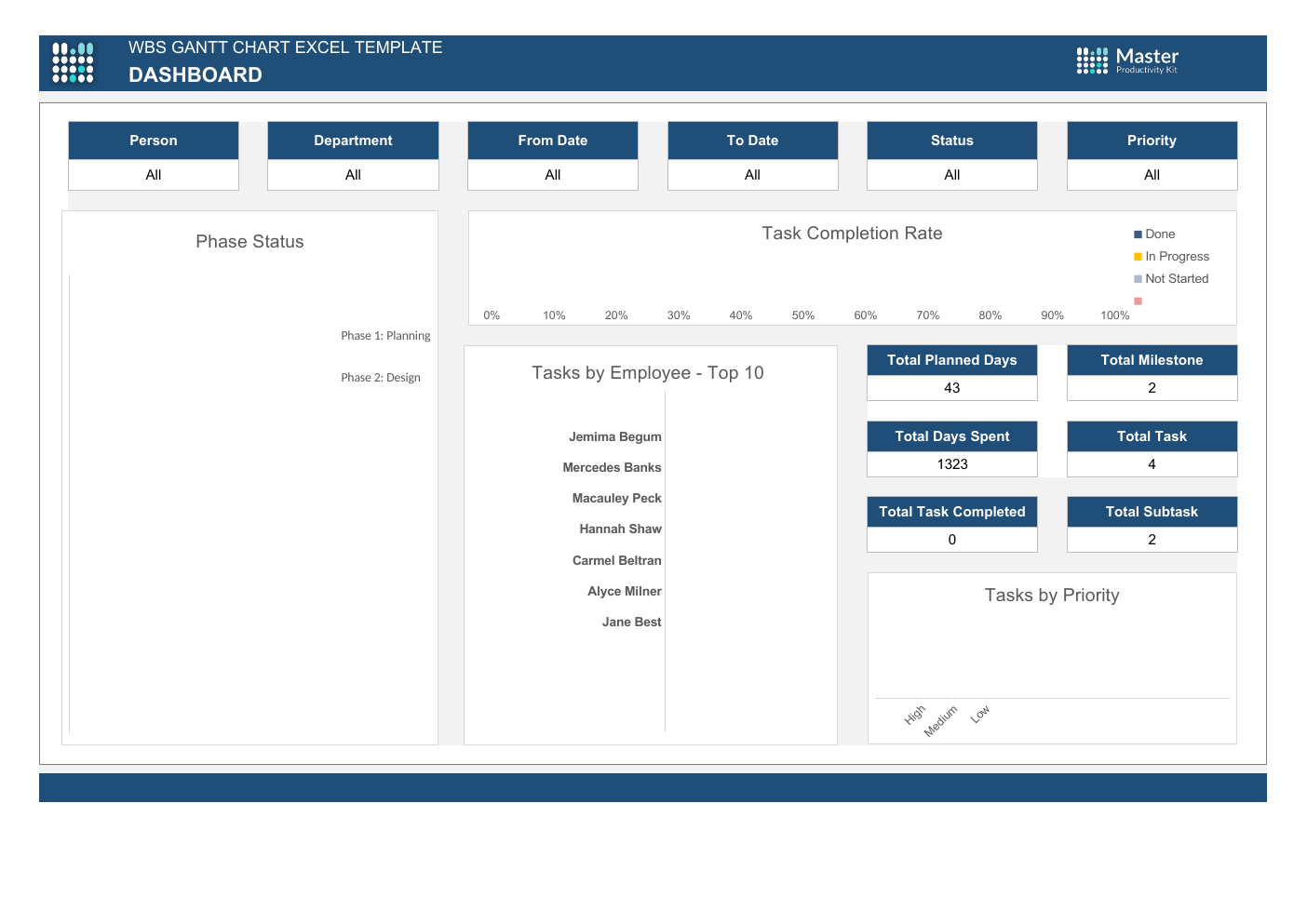This screenshot has width=1307, height=924.
Task: Open the From Date filter value All
Action: coord(553,175)
